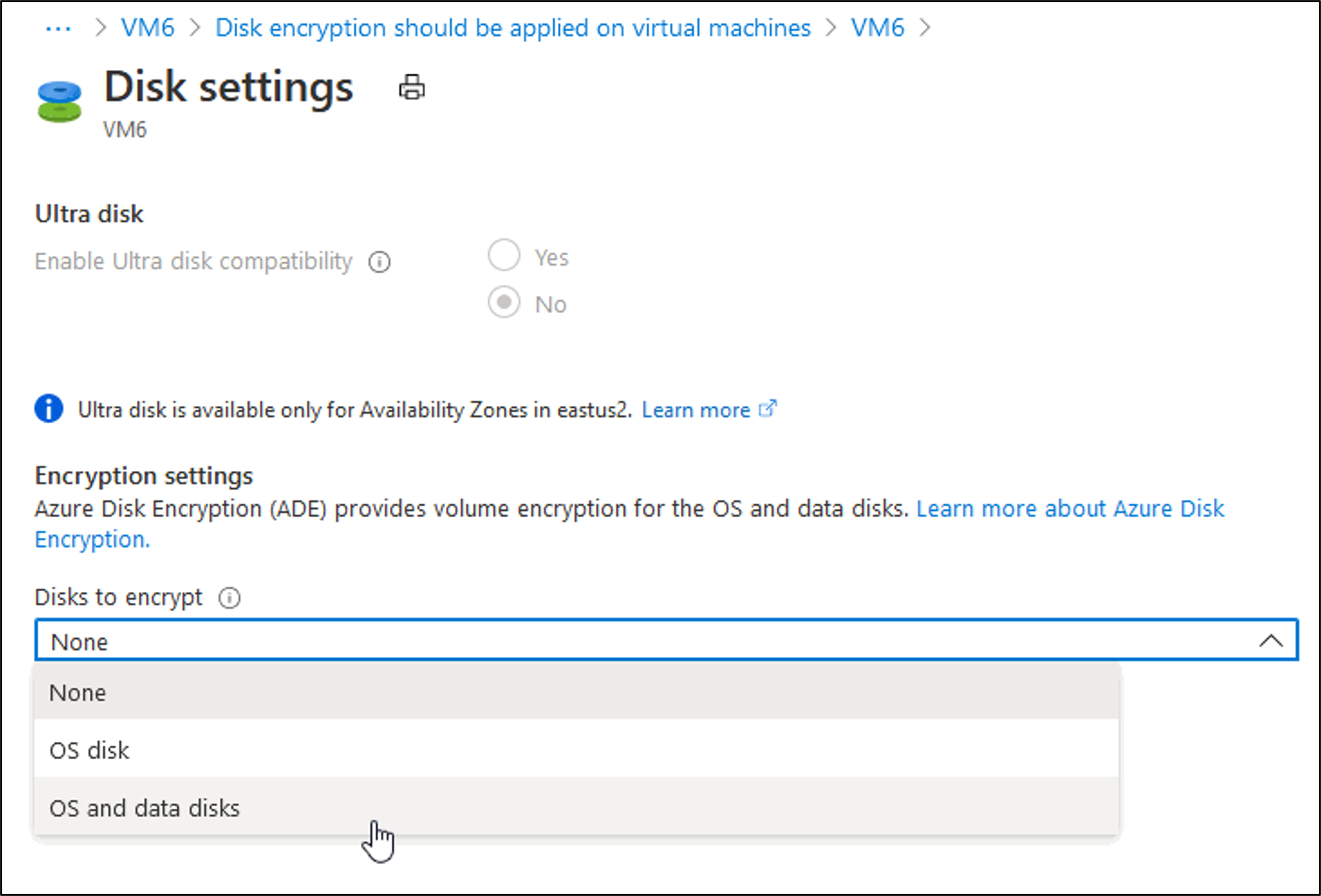Click the print icon beside Disk settings

click(412, 87)
